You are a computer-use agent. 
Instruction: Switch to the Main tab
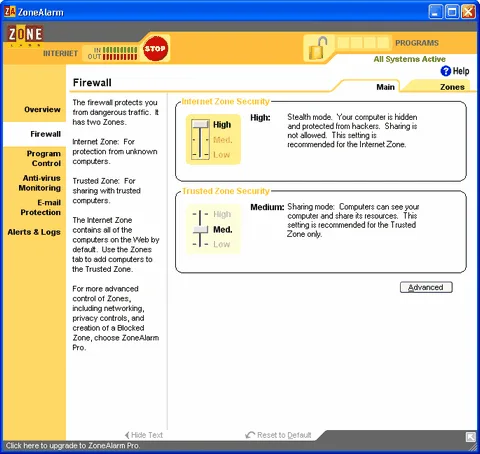coord(385,87)
